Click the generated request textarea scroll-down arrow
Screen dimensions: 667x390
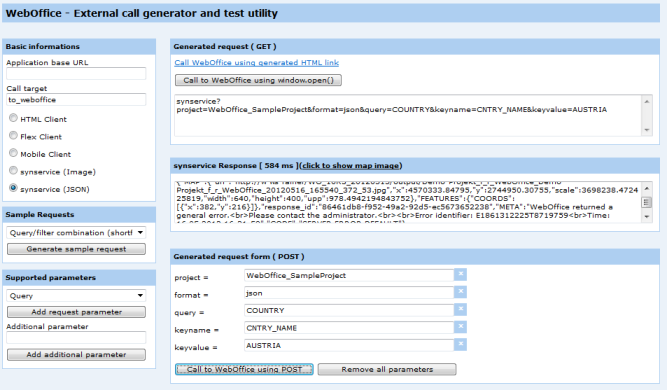click(647, 130)
